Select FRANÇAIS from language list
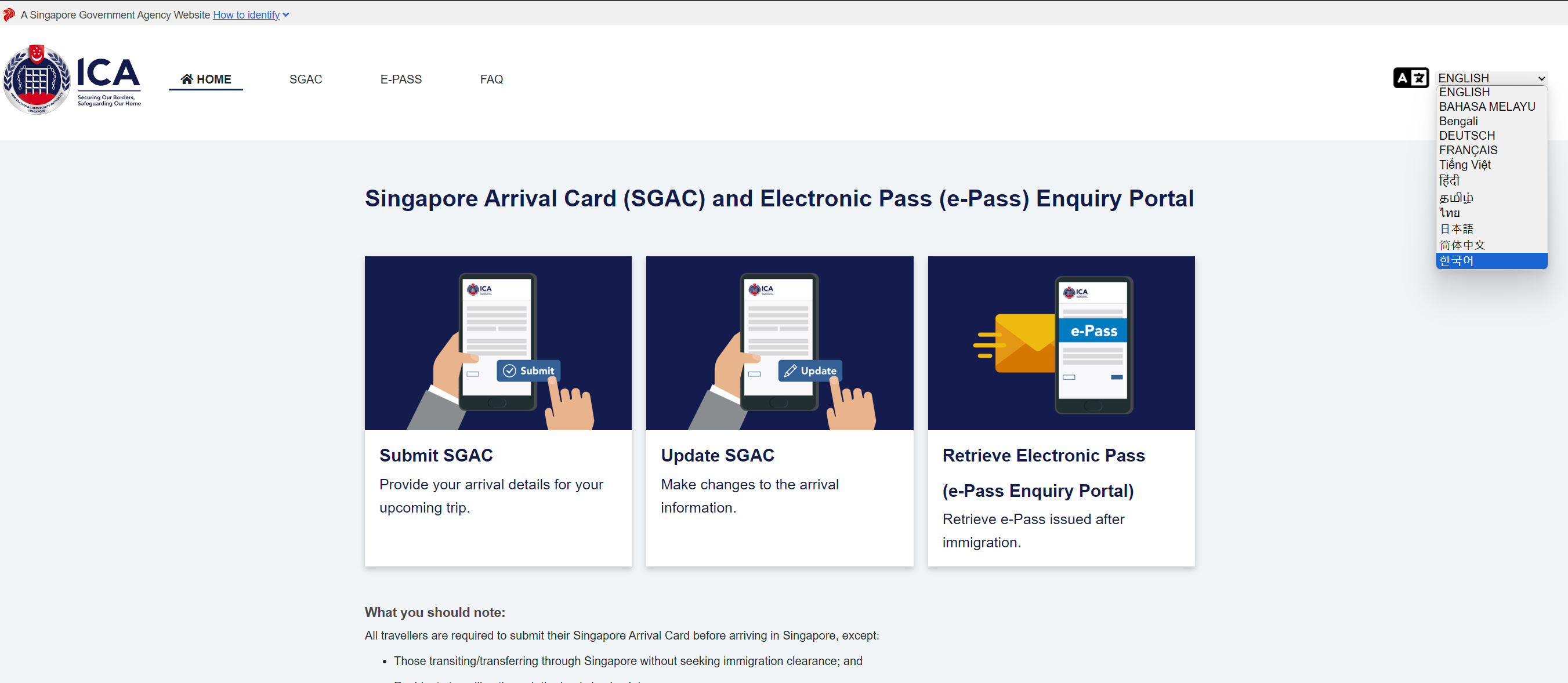This screenshot has width=1568, height=683. click(1491, 150)
